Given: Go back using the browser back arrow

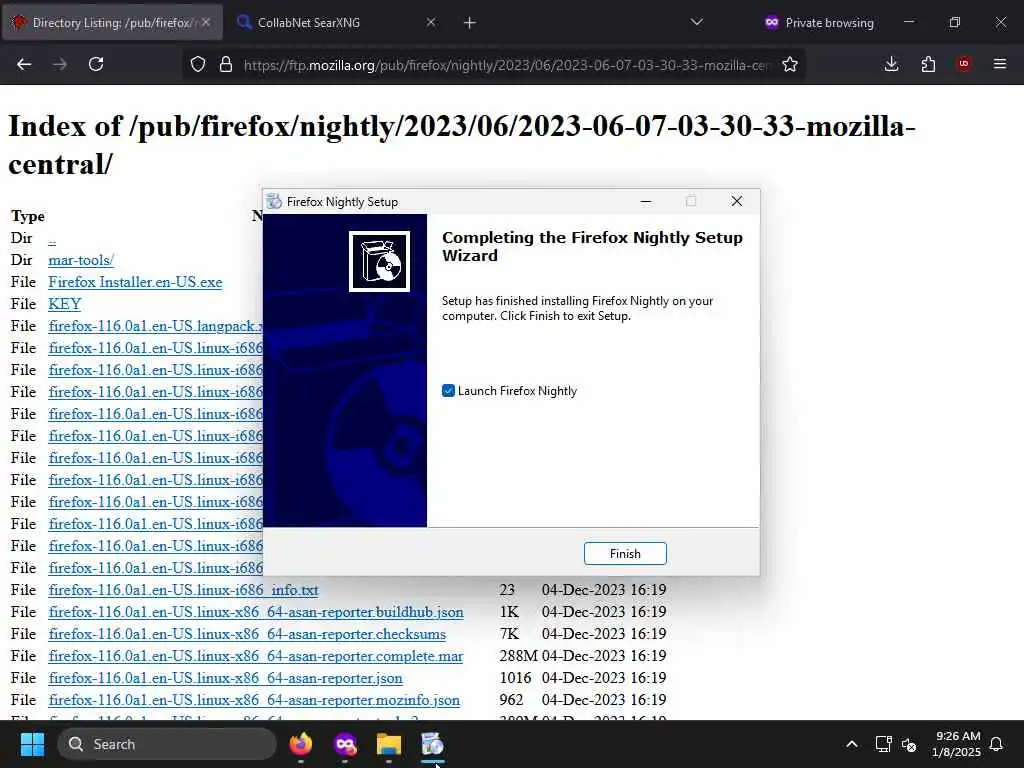Looking at the screenshot, I should 24,64.
